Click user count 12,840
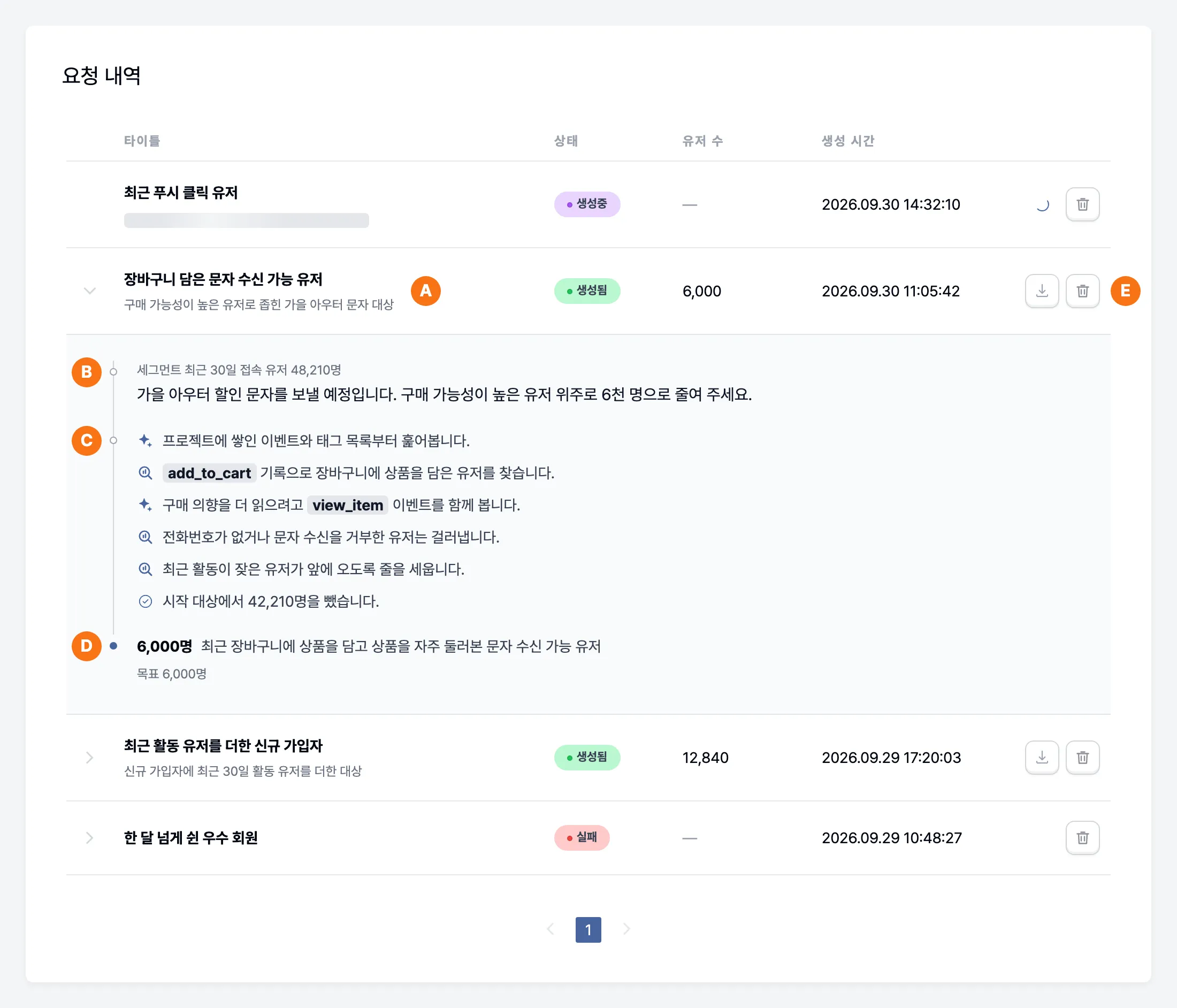 coord(705,758)
